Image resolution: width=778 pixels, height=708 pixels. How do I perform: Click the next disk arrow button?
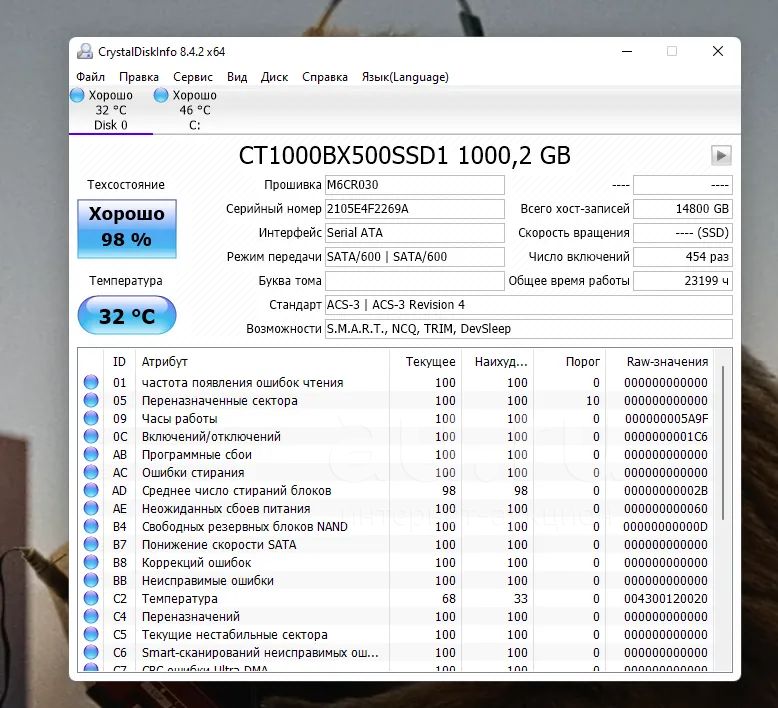click(x=721, y=156)
